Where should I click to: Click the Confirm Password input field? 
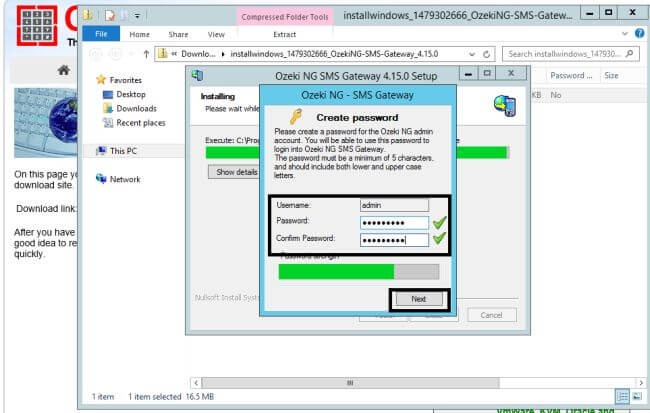pos(394,240)
